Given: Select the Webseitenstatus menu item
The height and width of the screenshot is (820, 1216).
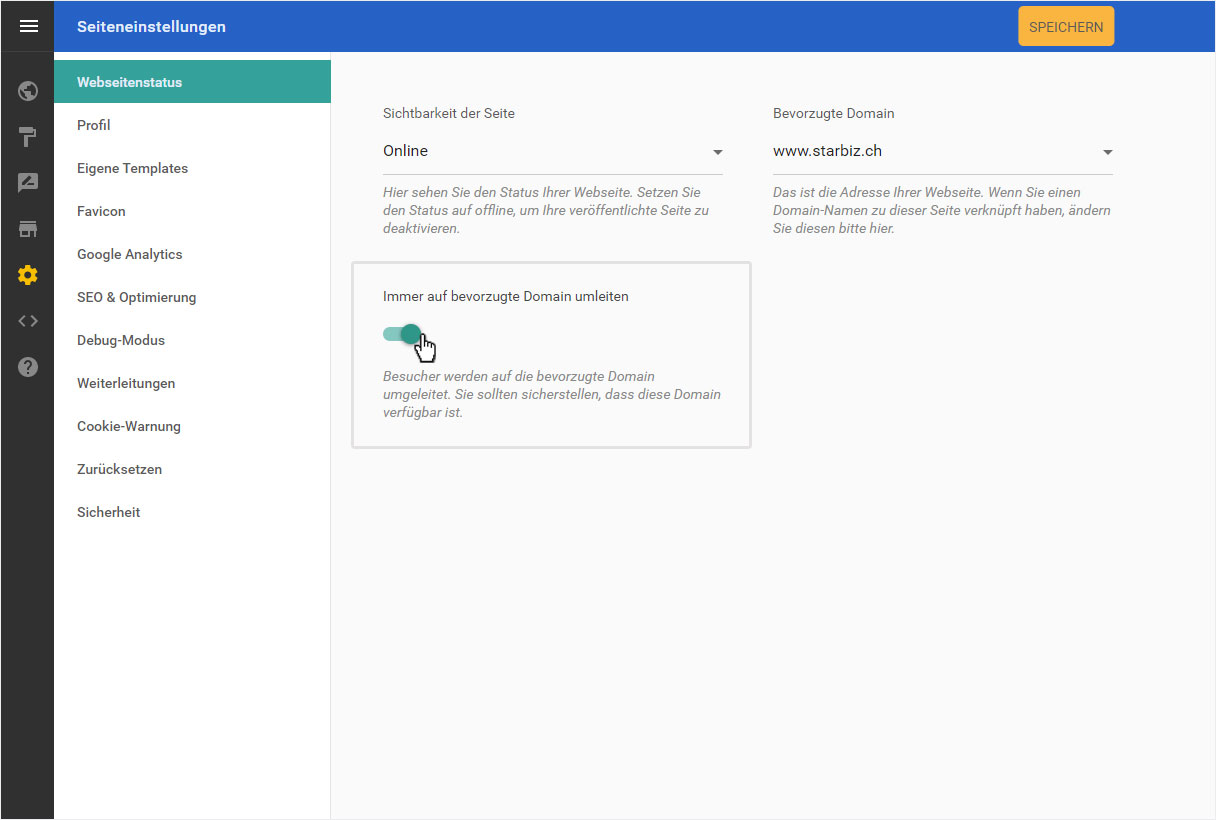Looking at the screenshot, I should [x=192, y=82].
